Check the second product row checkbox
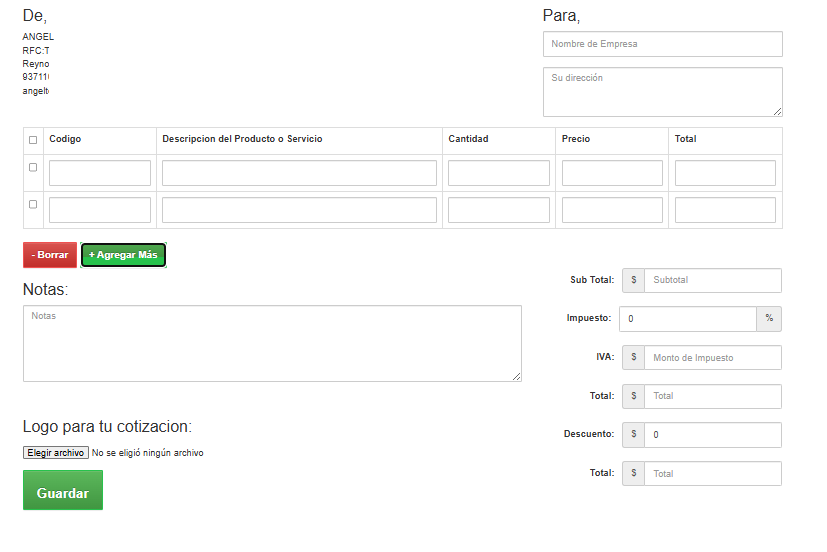827x552 pixels. (33, 204)
